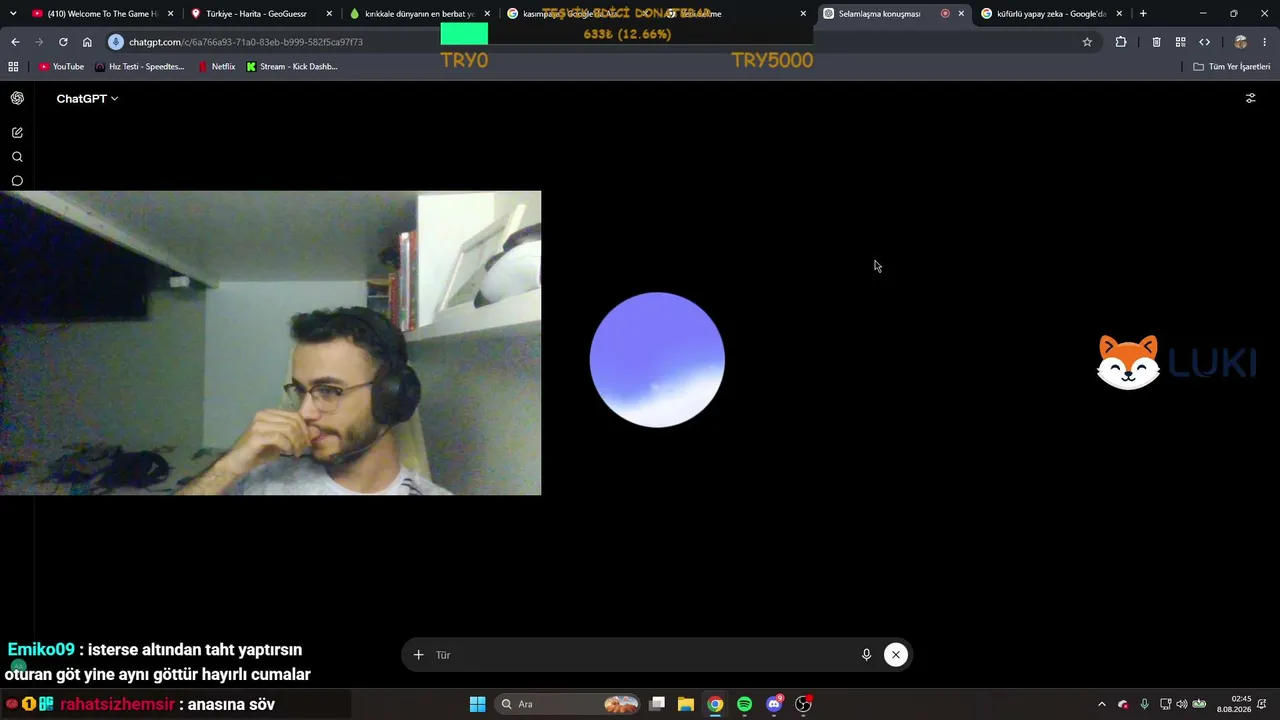Open the Hız Testi - Speedtest bookmark
The image size is (1280, 720).
click(x=140, y=67)
